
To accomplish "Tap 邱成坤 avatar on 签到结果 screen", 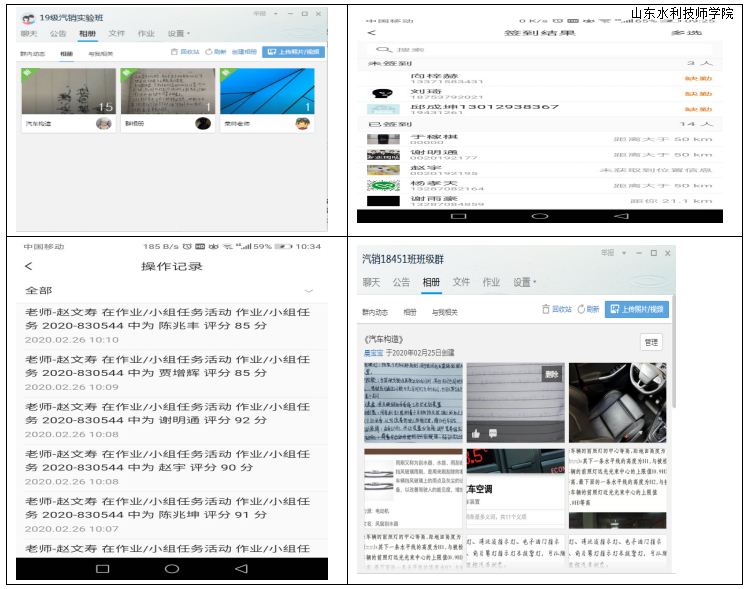I will coord(383,109).
